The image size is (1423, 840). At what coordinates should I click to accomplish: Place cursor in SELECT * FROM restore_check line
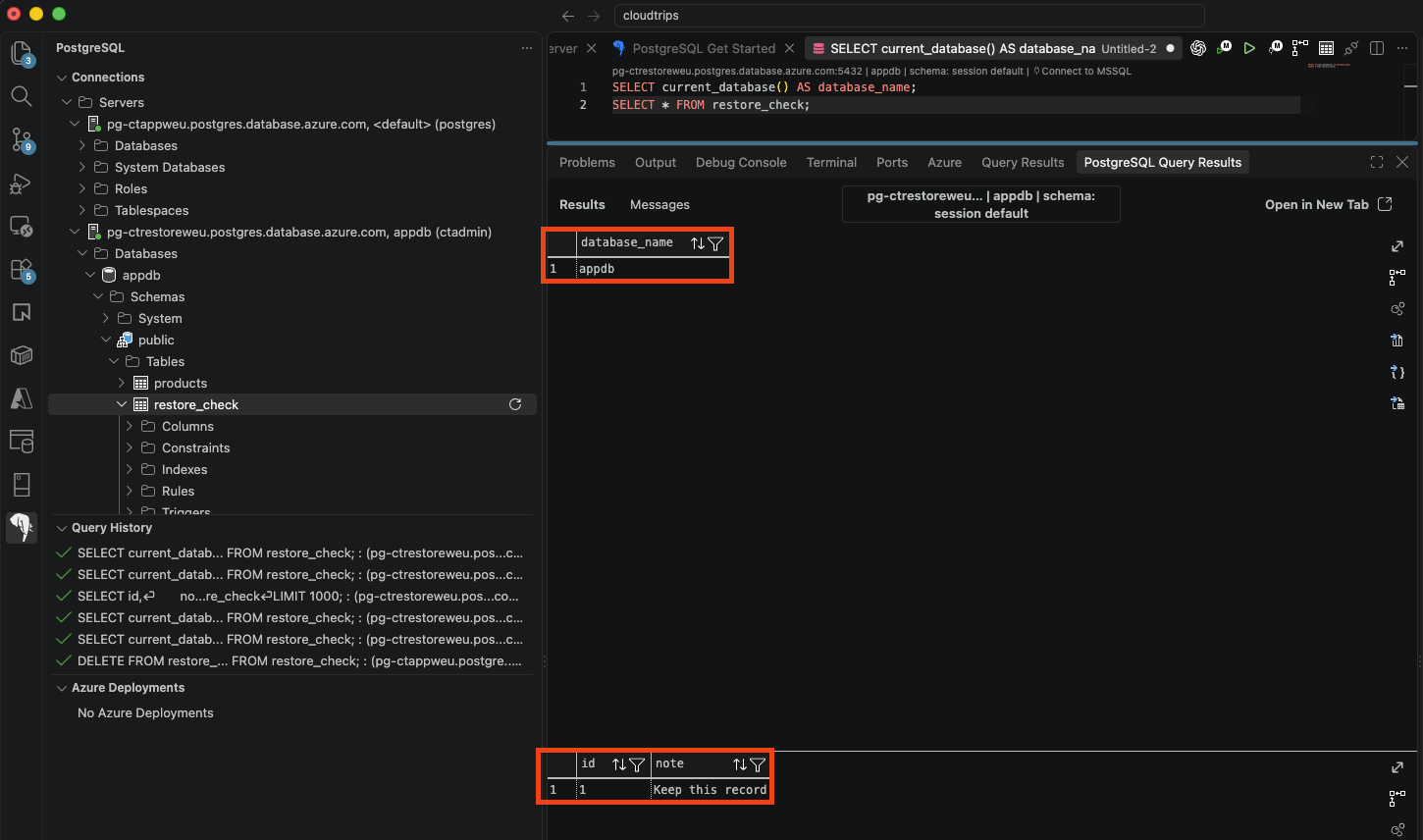[711, 105]
